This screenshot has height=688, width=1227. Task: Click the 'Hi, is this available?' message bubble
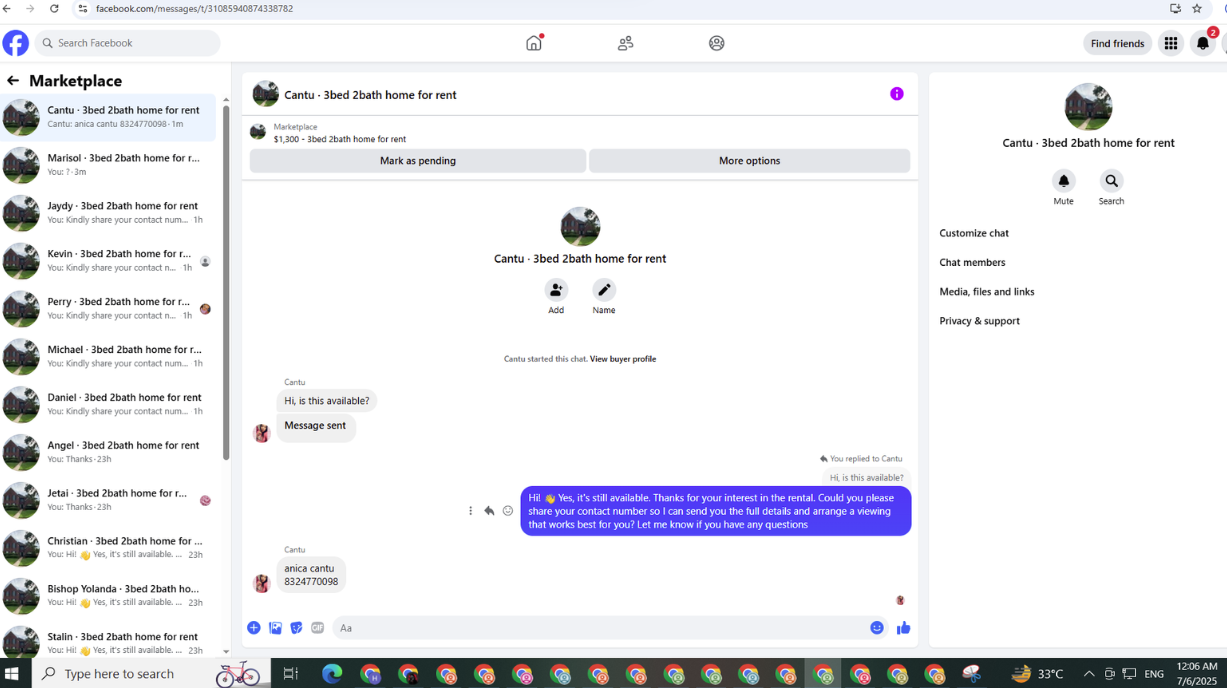click(327, 401)
